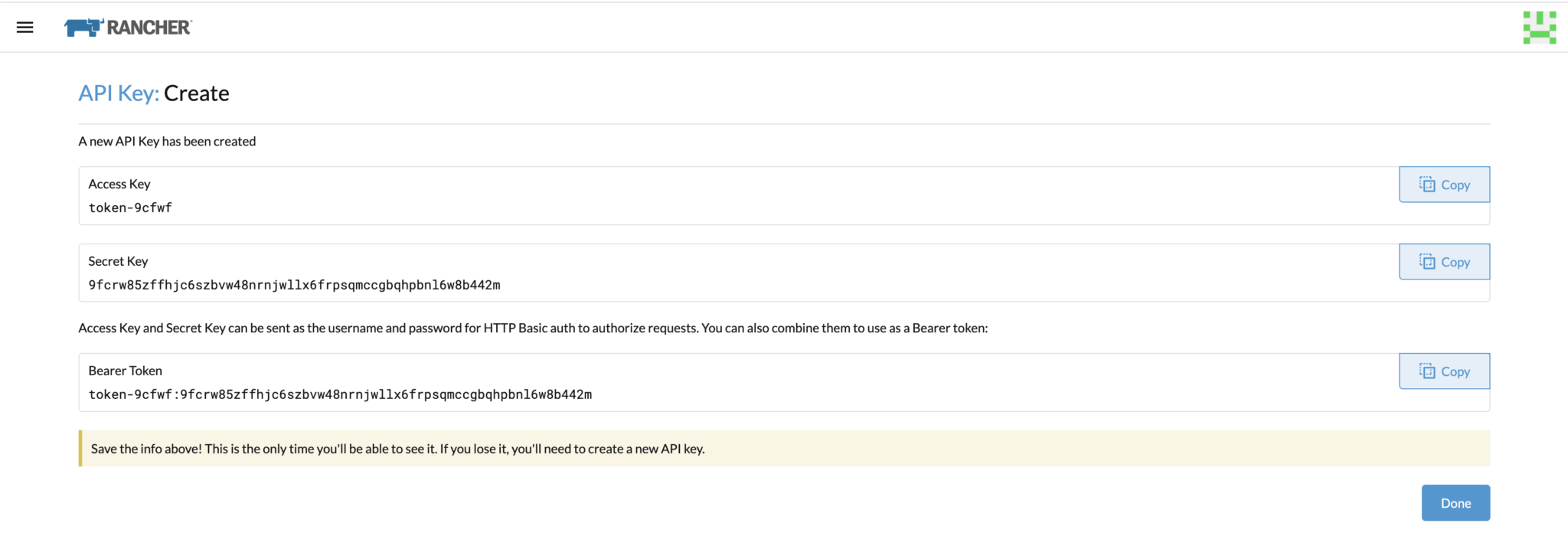
Task: Click the RANCHER wordmark text
Action: (149, 28)
